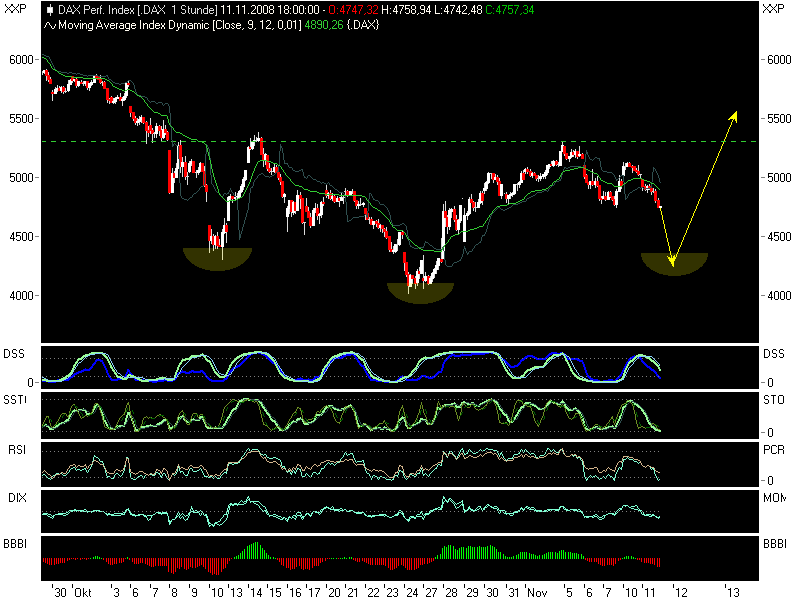Click the high value H:4758,94
The image size is (800, 600).
point(406,10)
